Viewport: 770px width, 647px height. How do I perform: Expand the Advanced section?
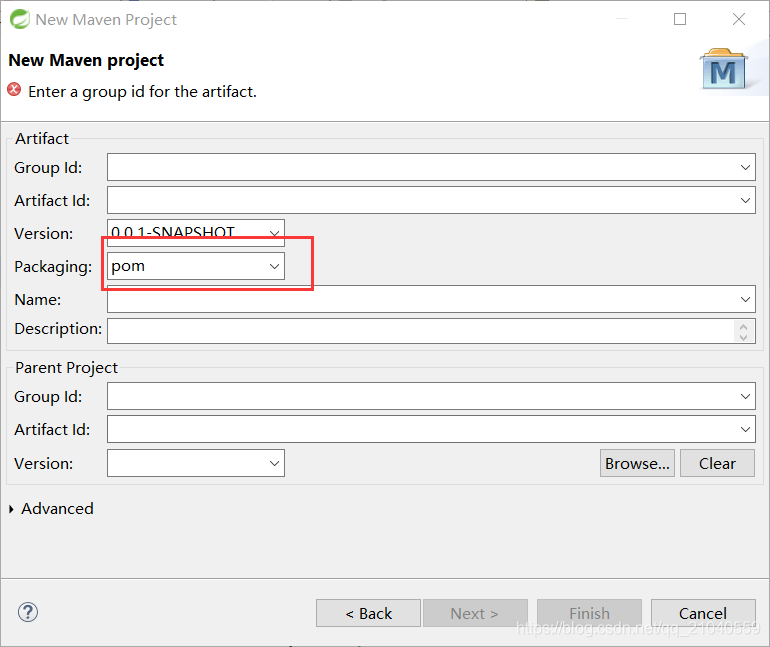tap(11, 509)
